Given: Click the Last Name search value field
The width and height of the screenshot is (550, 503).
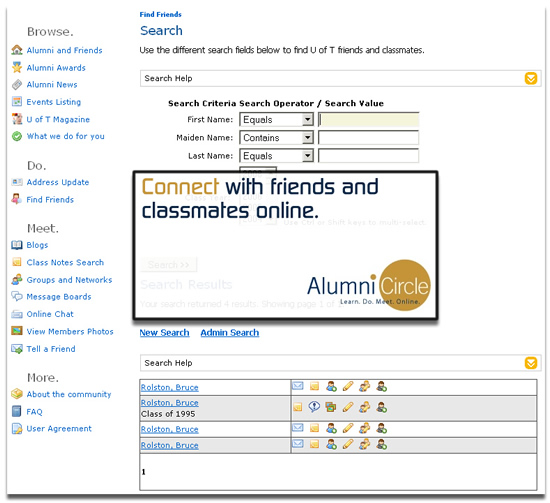Looking at the screenshot, I should click(368, 156).
